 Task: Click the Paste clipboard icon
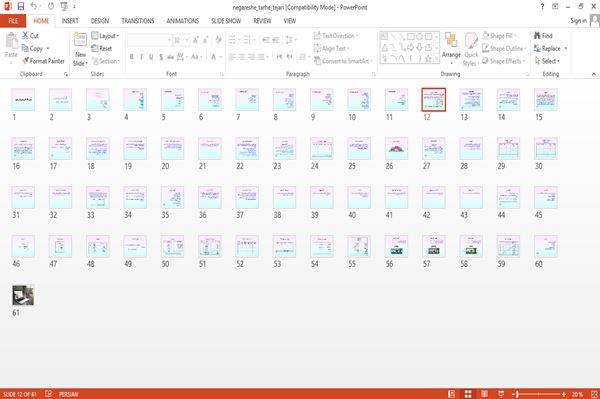pyautogui.click(x=11, y=41)
